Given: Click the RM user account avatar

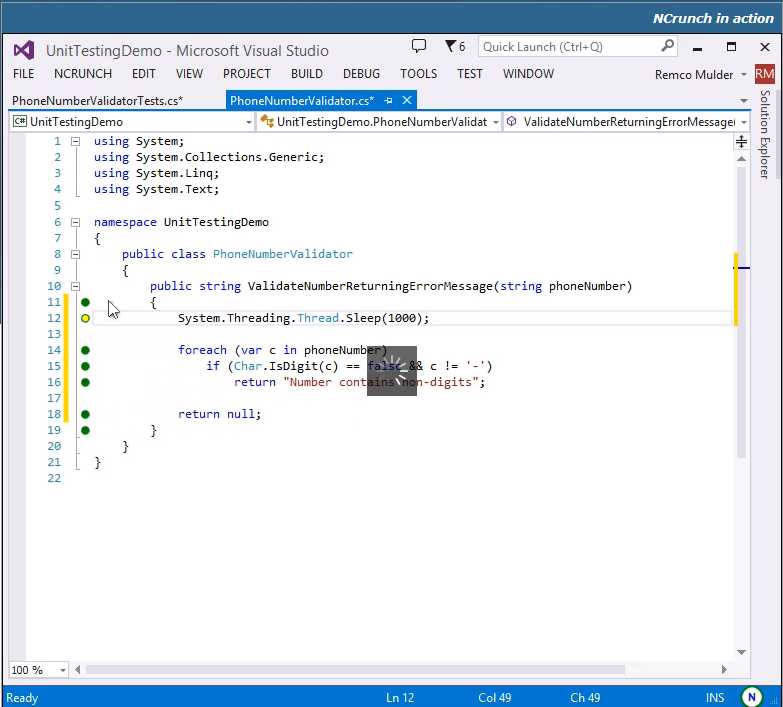Looking at the screenshot, I should point(764,74).
